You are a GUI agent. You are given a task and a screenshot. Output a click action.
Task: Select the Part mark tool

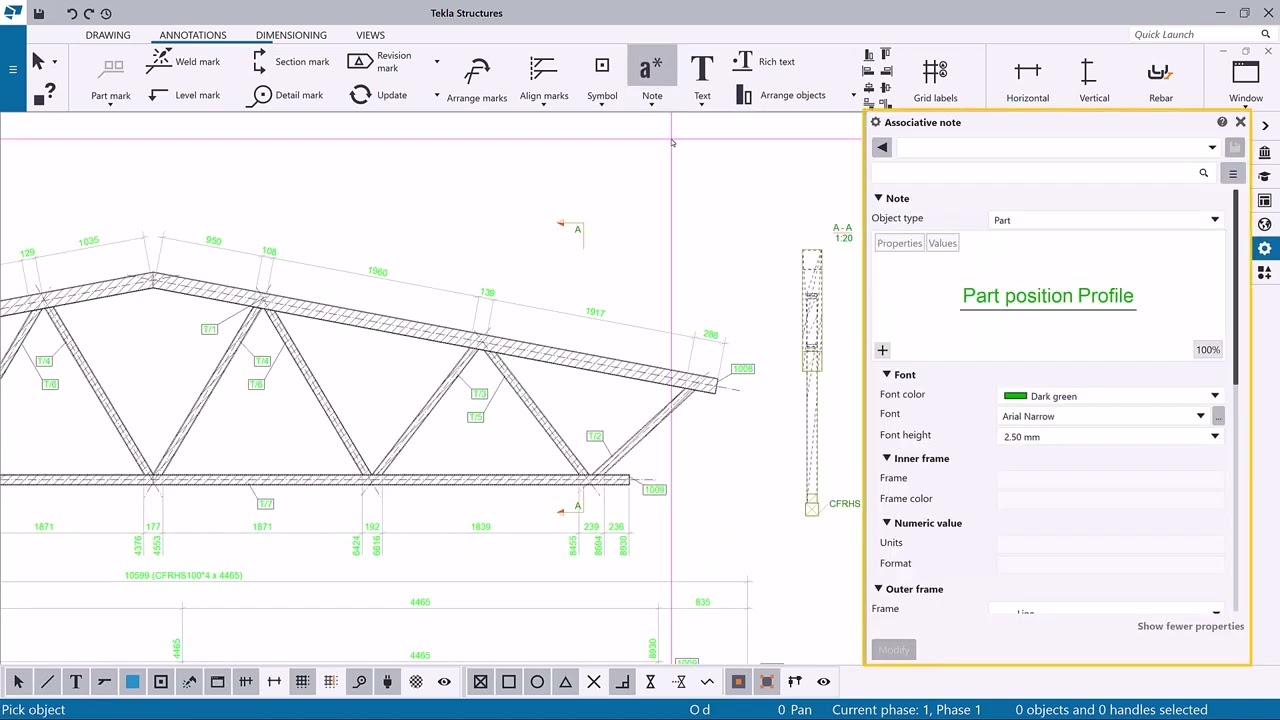[x=111, y=78]
